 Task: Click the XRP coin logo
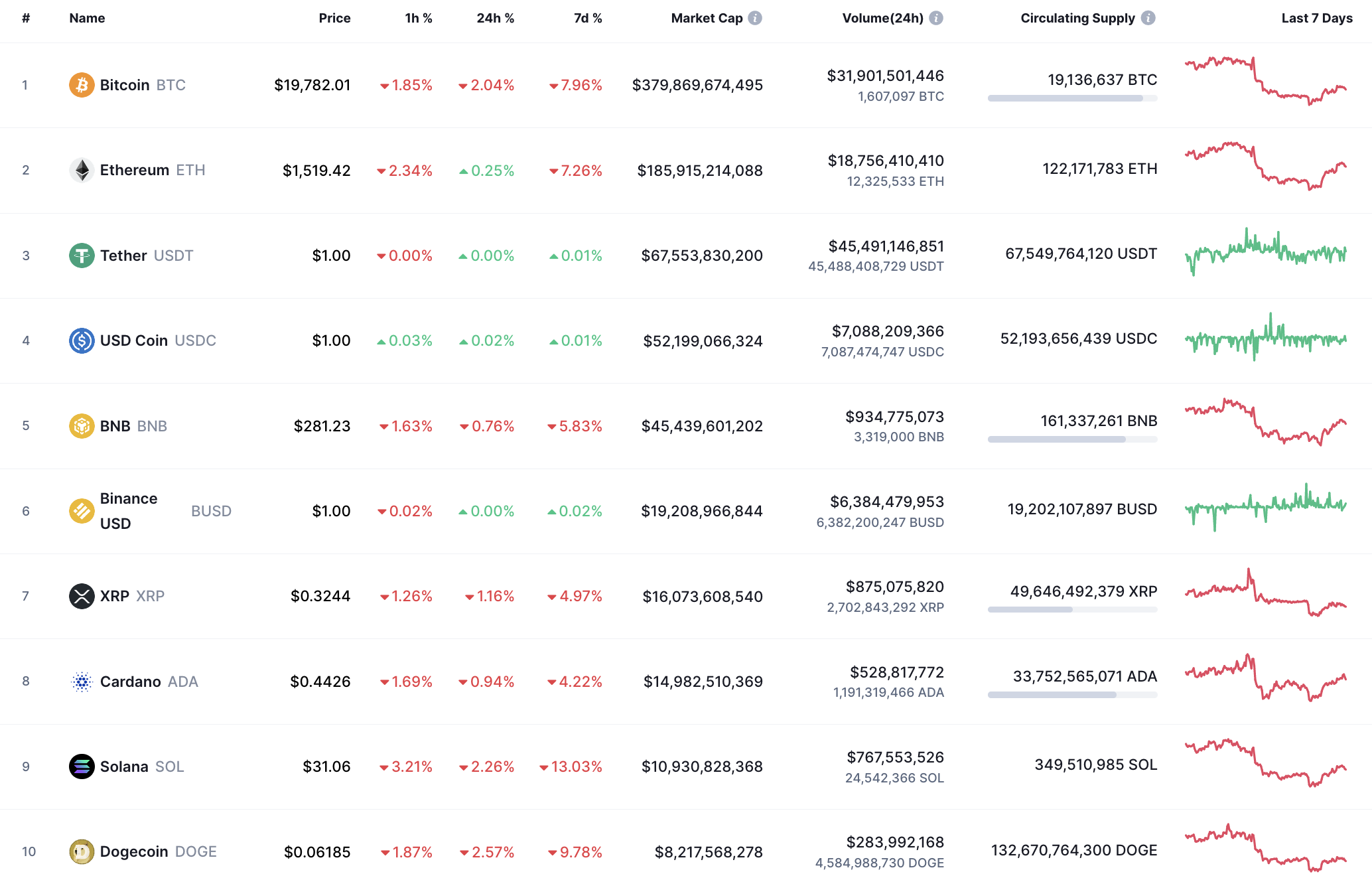point(81,596)
